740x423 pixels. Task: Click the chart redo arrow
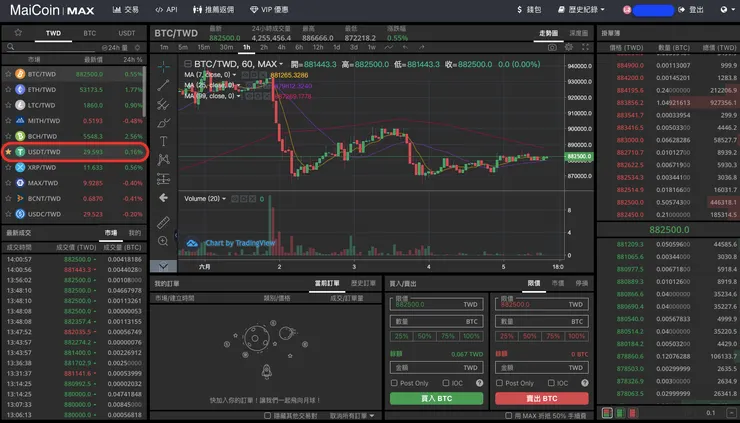421,47
